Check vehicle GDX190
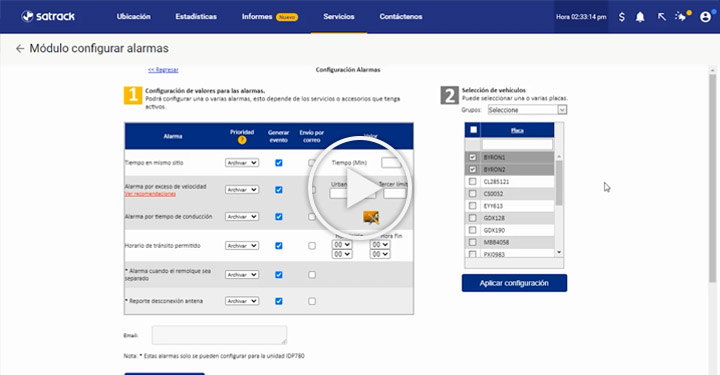The width and height of the screenshot is (720, 375). click(x=472, y=230)
